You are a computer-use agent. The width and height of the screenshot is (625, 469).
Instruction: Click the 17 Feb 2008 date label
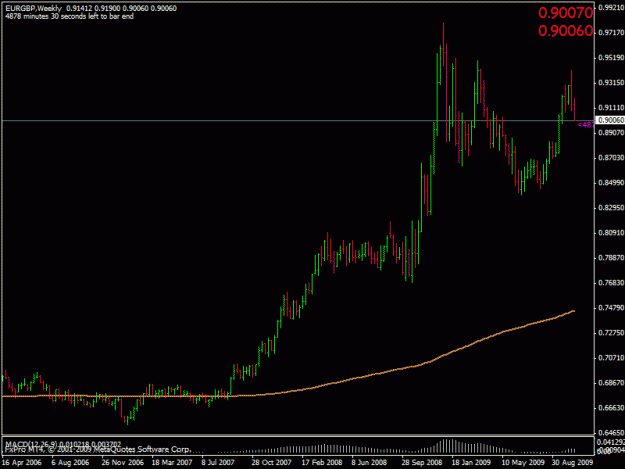pyautogui.click(x=322, y=463)
